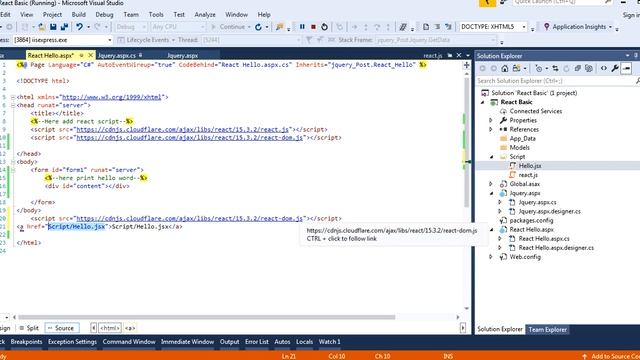Viewport: 640px width, 360px height.
Task: Select packages.config in Solution Explorer
Action: [531, 220]
